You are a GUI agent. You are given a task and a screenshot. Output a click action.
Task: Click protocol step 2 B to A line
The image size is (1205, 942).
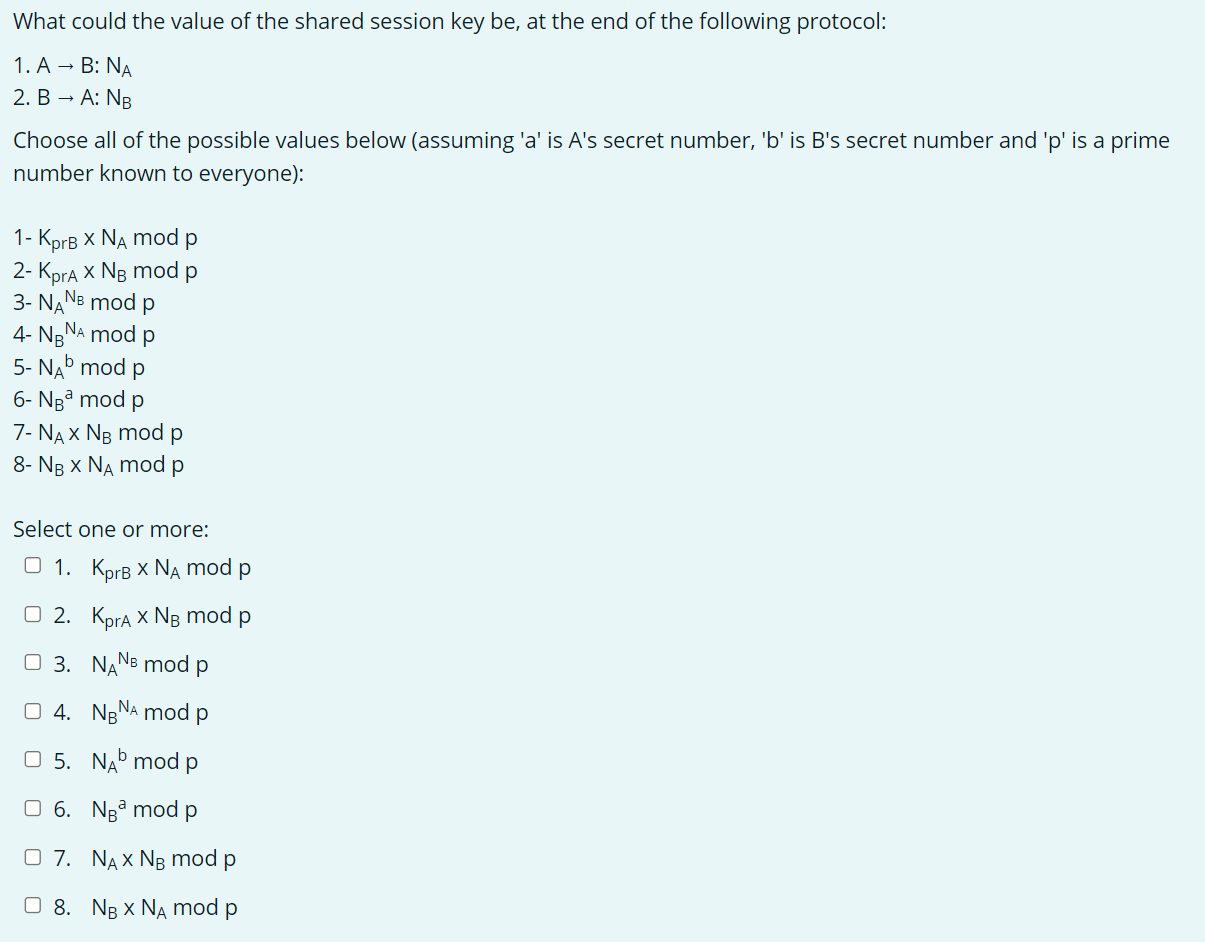72,97
